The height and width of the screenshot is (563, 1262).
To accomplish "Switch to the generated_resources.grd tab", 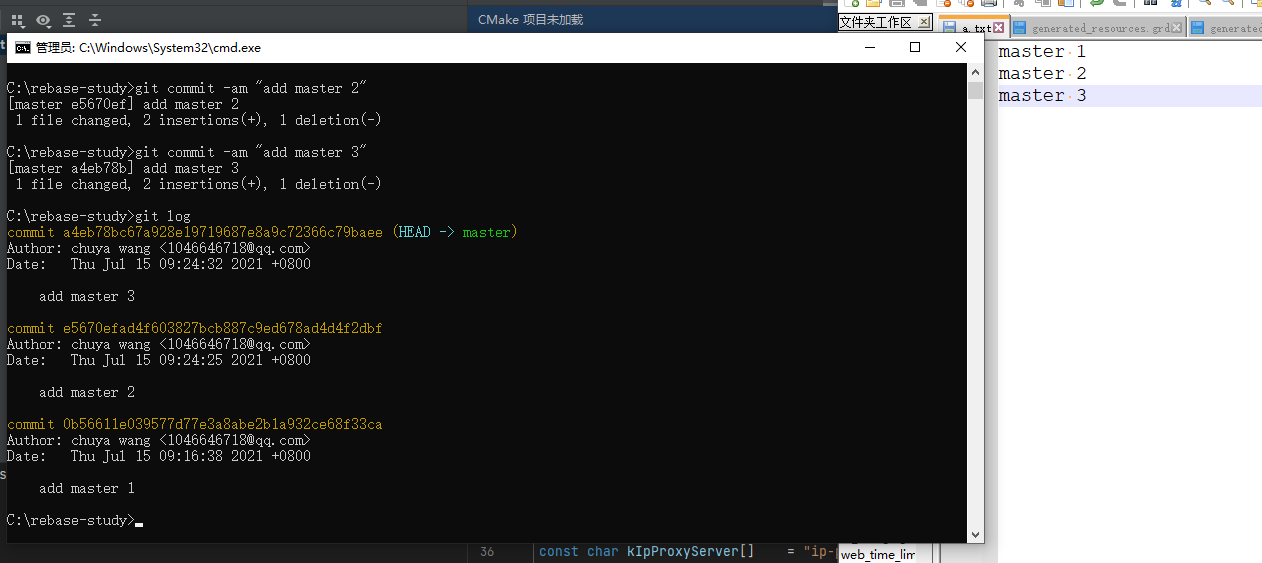I will tap(1100, 28).
